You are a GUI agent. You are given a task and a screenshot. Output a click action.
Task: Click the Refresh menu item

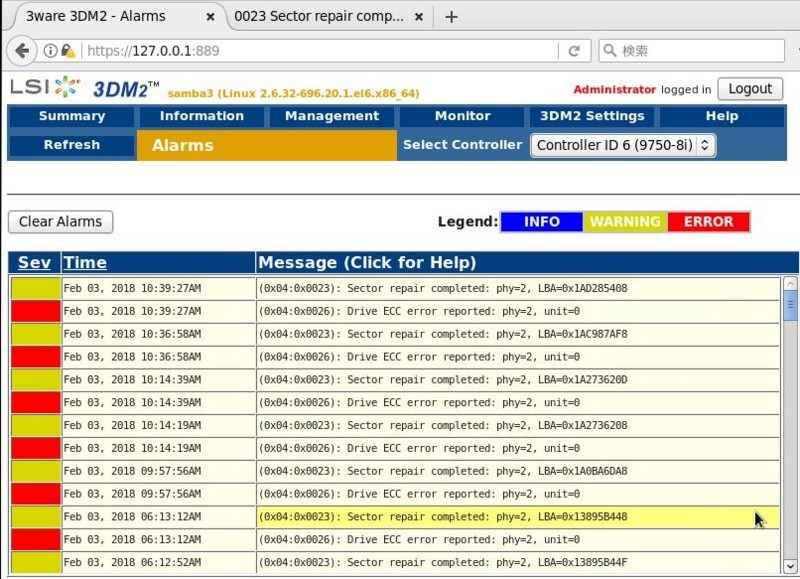point(72,145)
